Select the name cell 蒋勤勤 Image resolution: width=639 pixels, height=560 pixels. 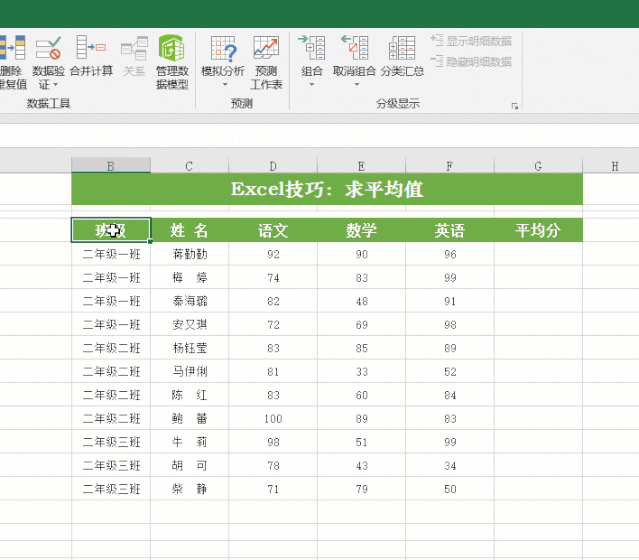click(189, 254)
